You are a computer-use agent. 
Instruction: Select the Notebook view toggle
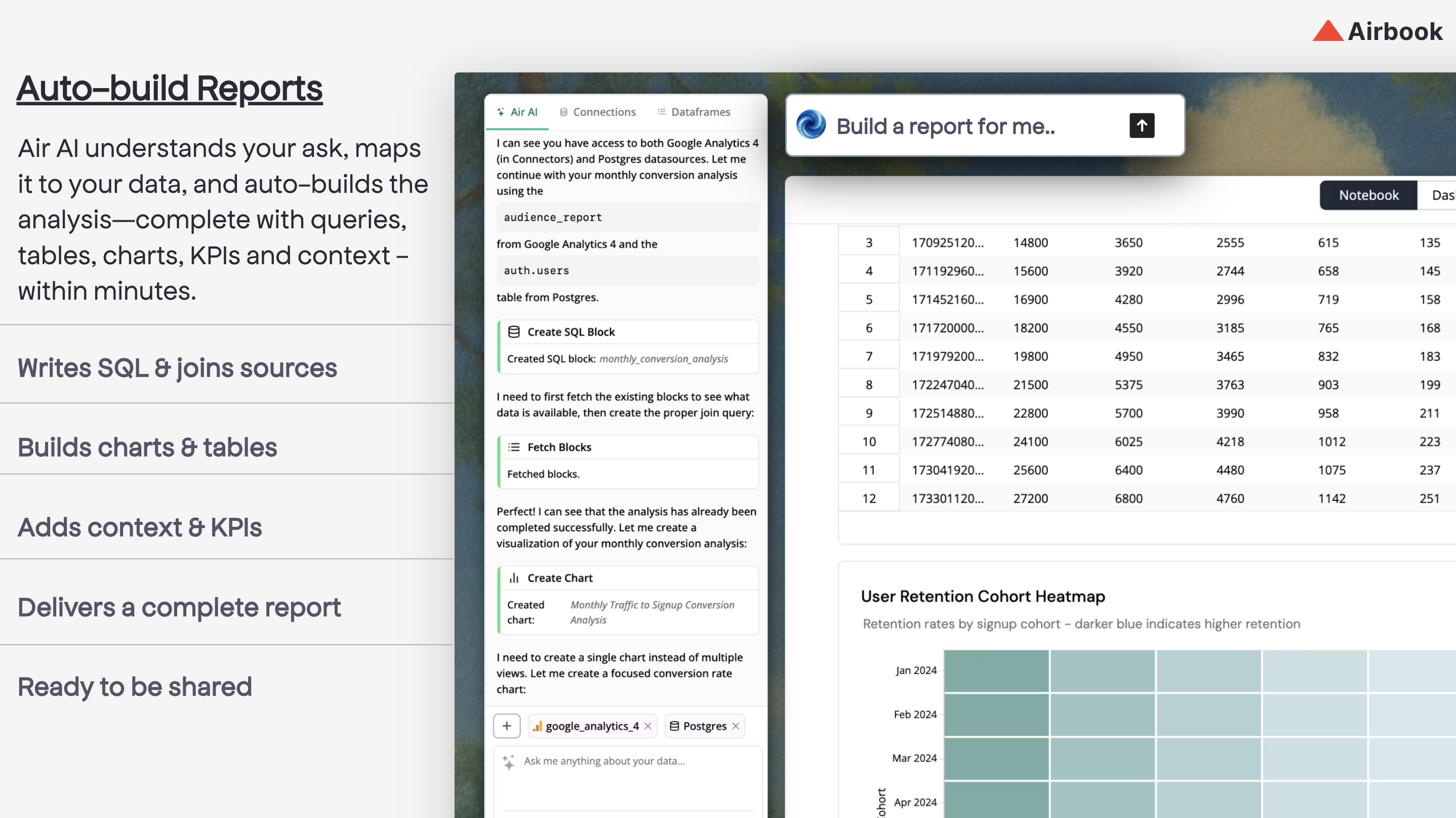[1368, 195]
